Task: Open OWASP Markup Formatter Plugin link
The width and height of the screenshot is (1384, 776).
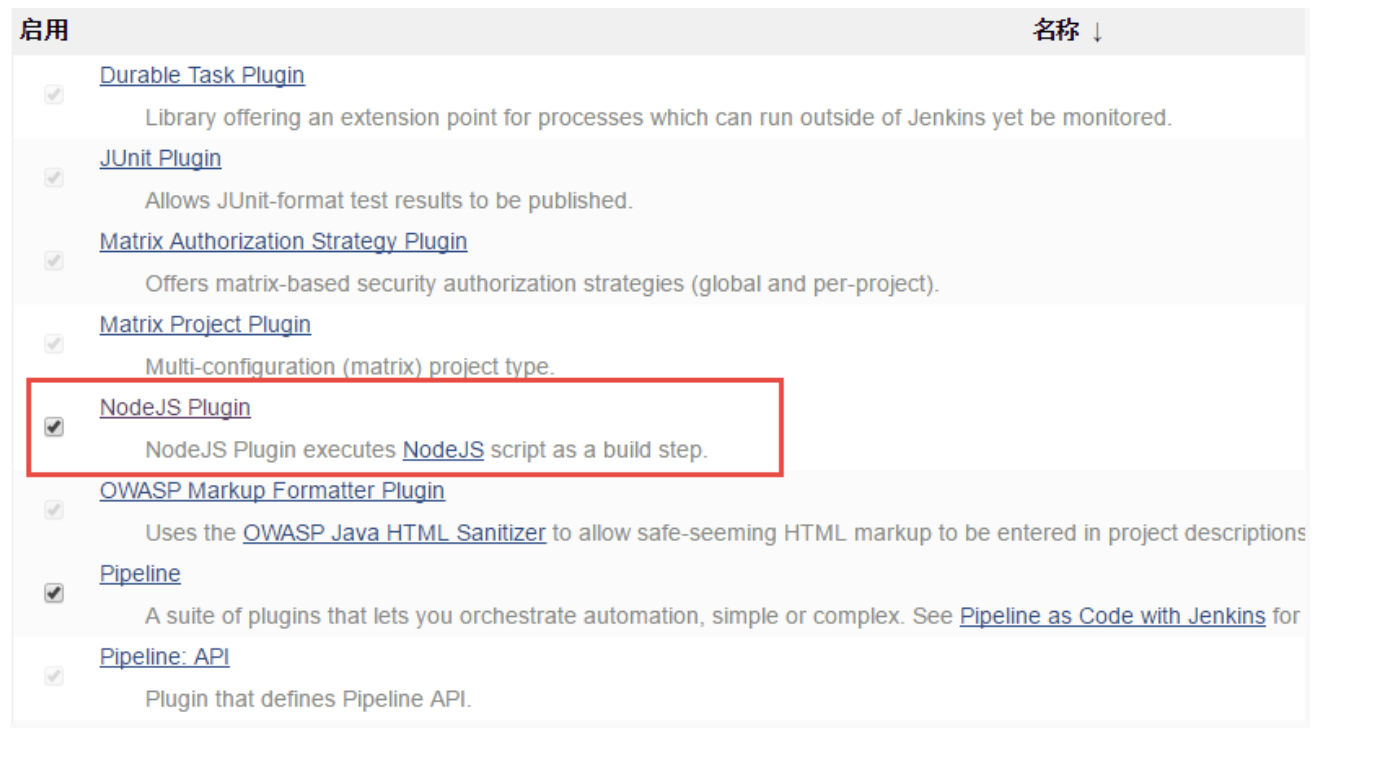Action: tap(272, 491)
